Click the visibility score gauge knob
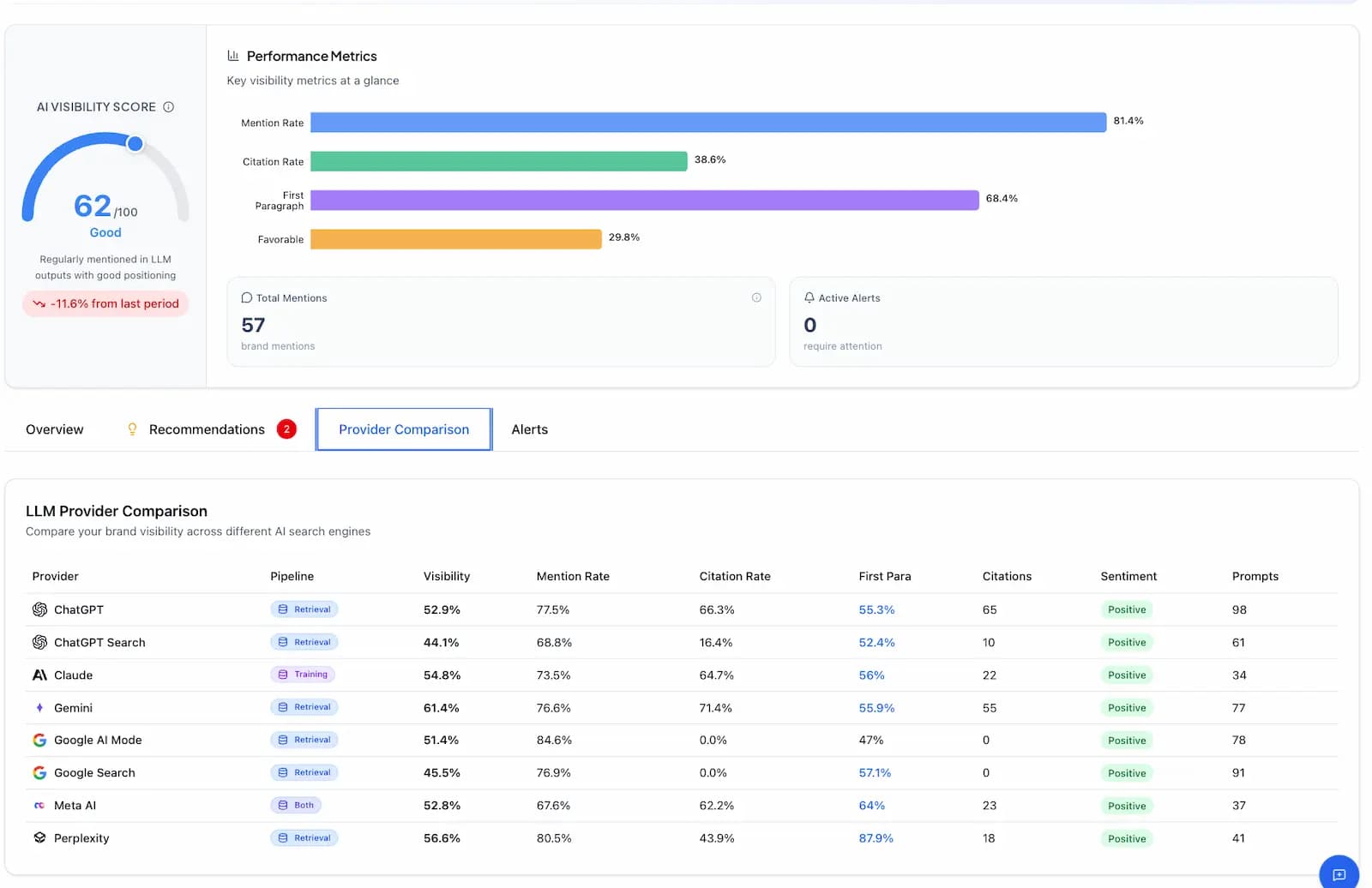The height and width of the screenshot is (888, 1372). click(x=135, y=144)
